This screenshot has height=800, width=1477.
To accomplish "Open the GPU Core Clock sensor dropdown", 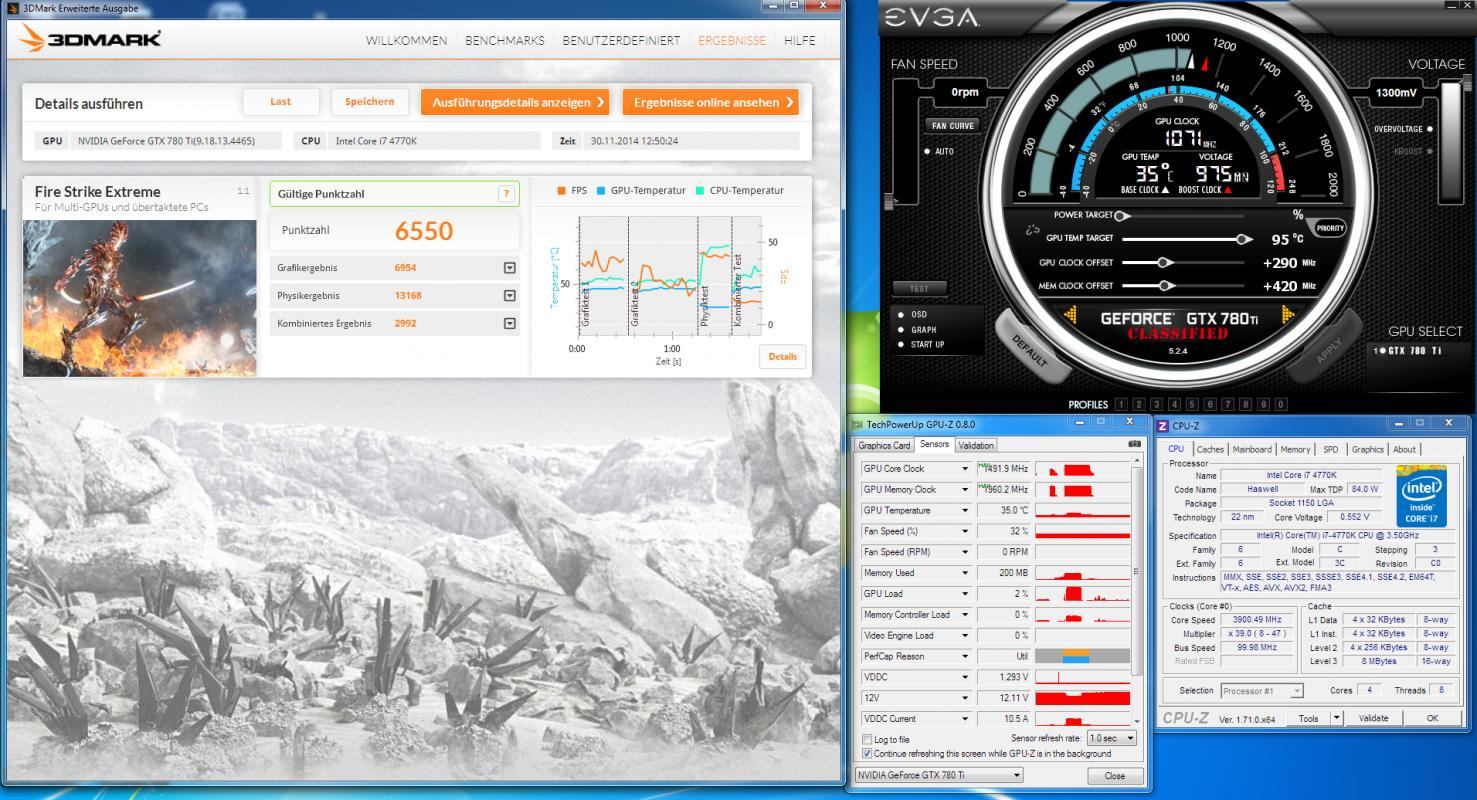I will pos(965,469).
